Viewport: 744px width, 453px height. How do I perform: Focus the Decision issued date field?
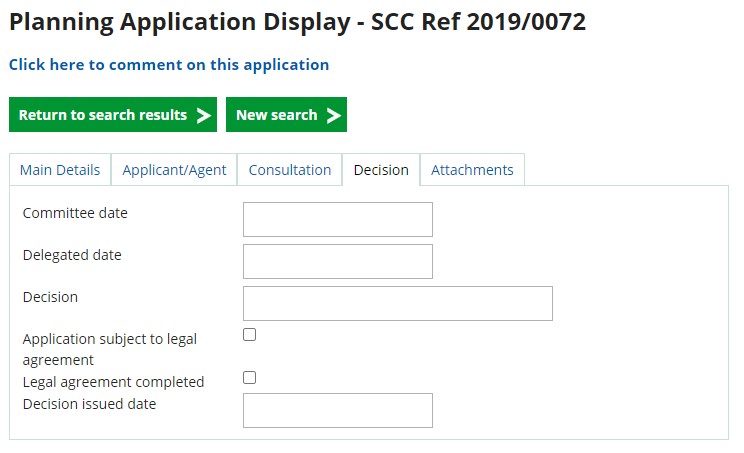[338, 411]
